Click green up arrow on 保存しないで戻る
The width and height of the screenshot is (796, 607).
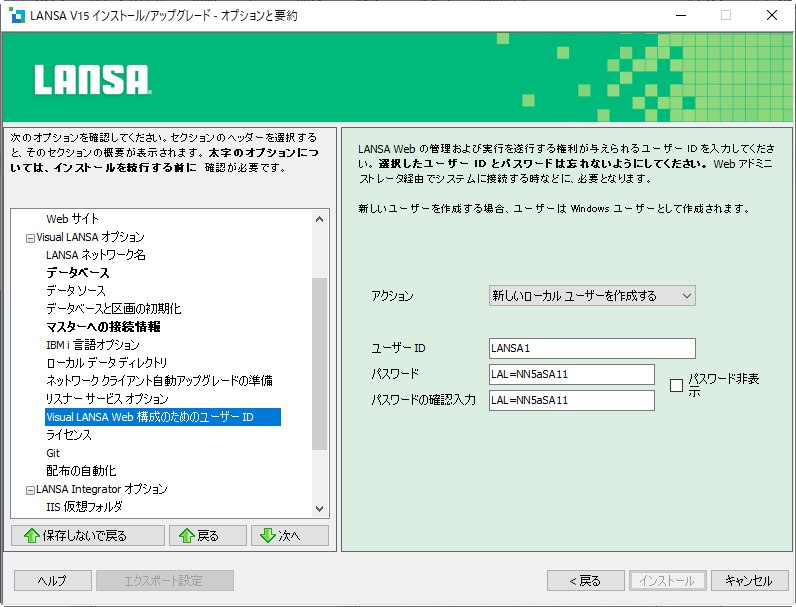[32, 535]
